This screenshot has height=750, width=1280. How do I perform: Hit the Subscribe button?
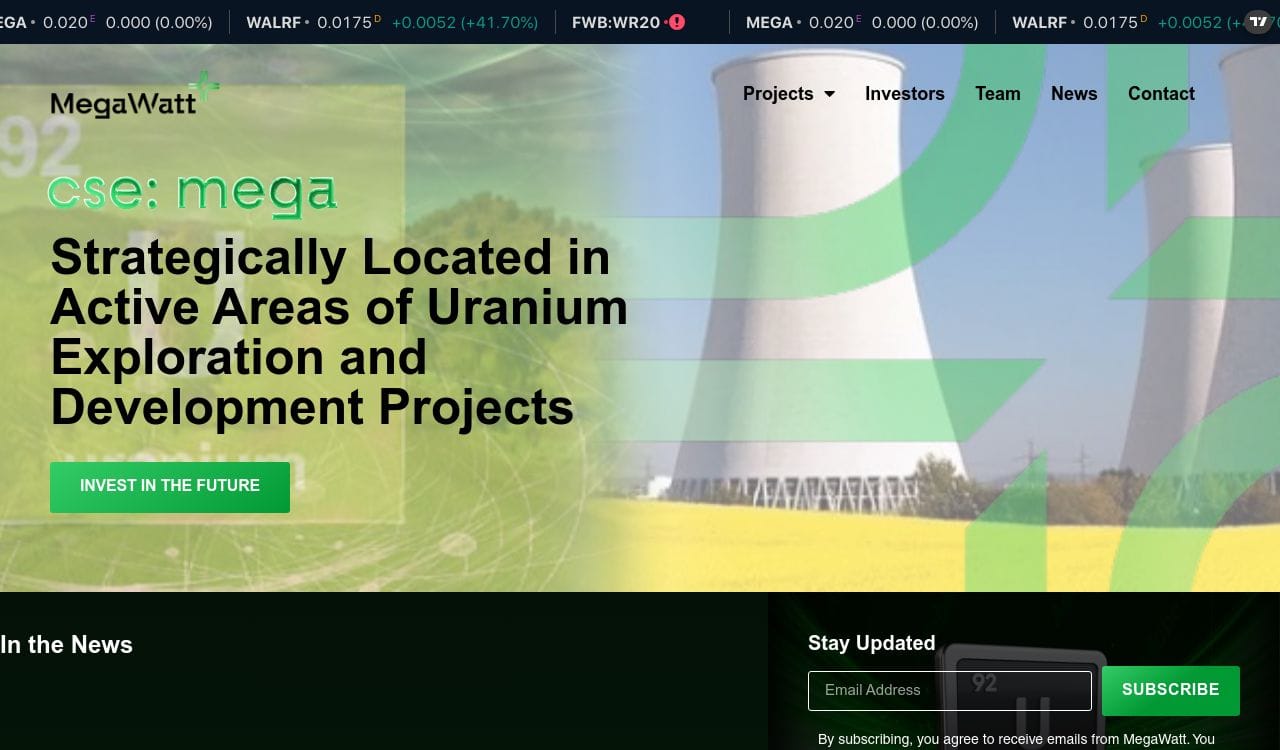(x=1170, y=690)
